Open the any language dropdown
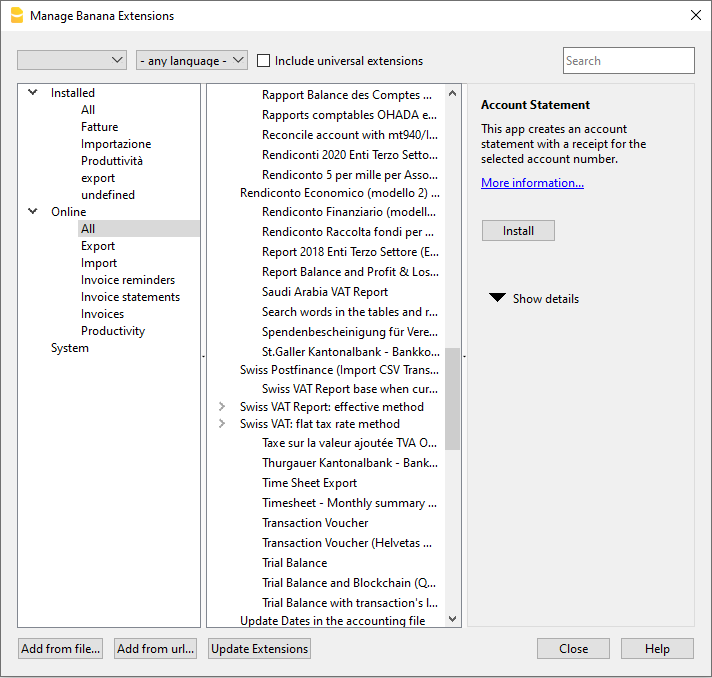The width and height of the screenshot is (712, 678). 192,61
